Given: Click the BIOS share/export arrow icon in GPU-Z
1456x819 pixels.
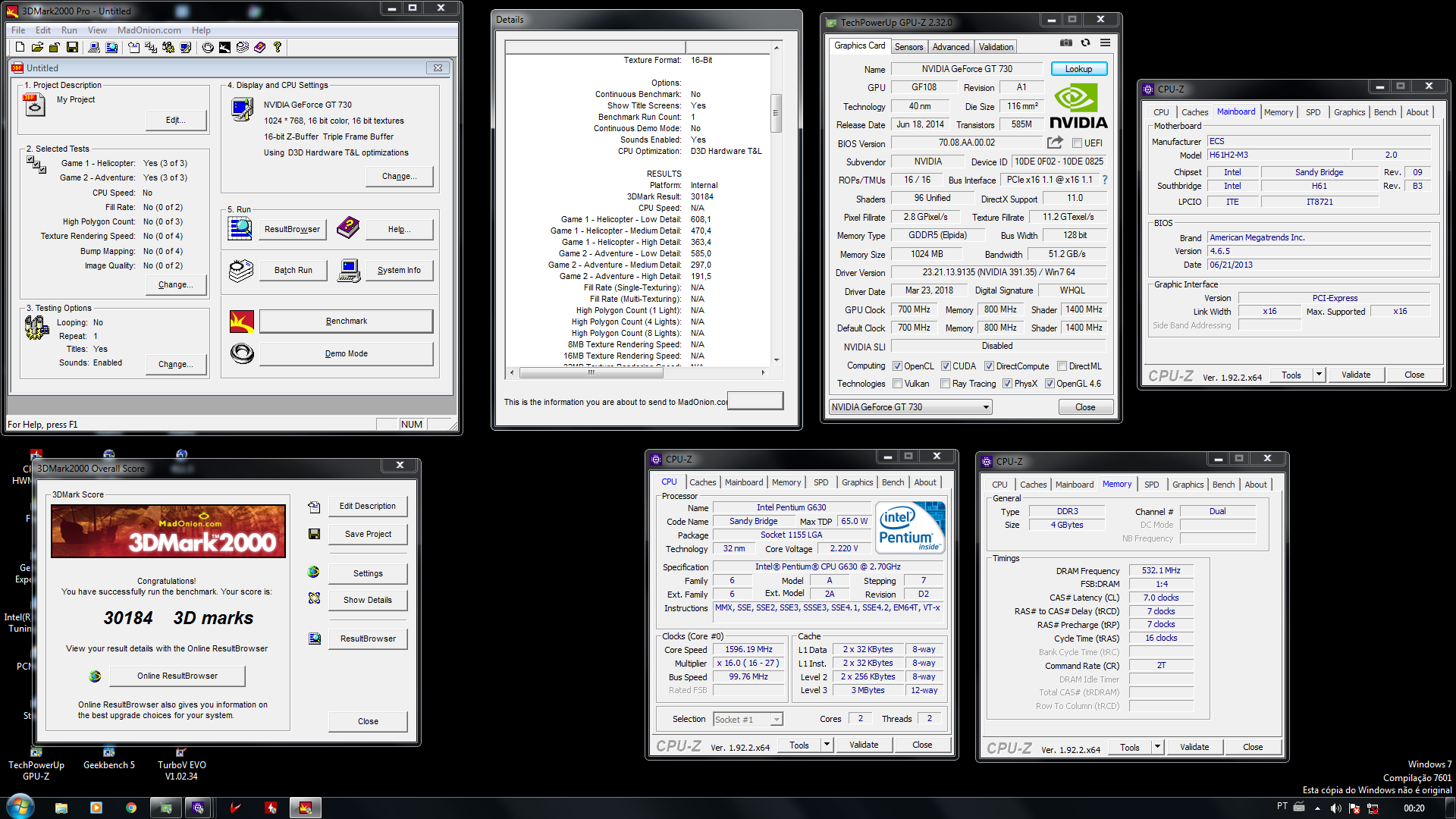Looking at the screenshot, I should point(1055,143).
